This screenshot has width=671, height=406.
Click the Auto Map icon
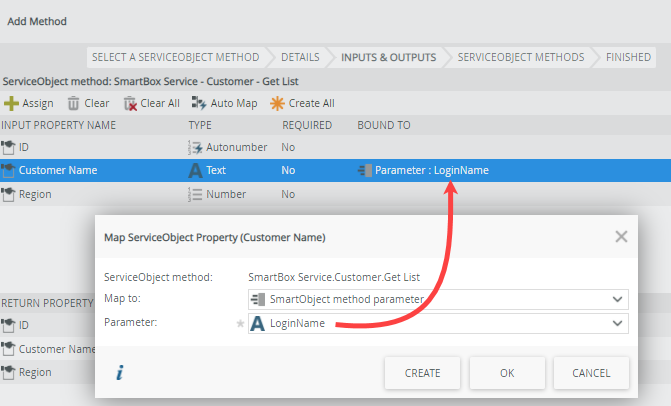(x=199, y=103)
